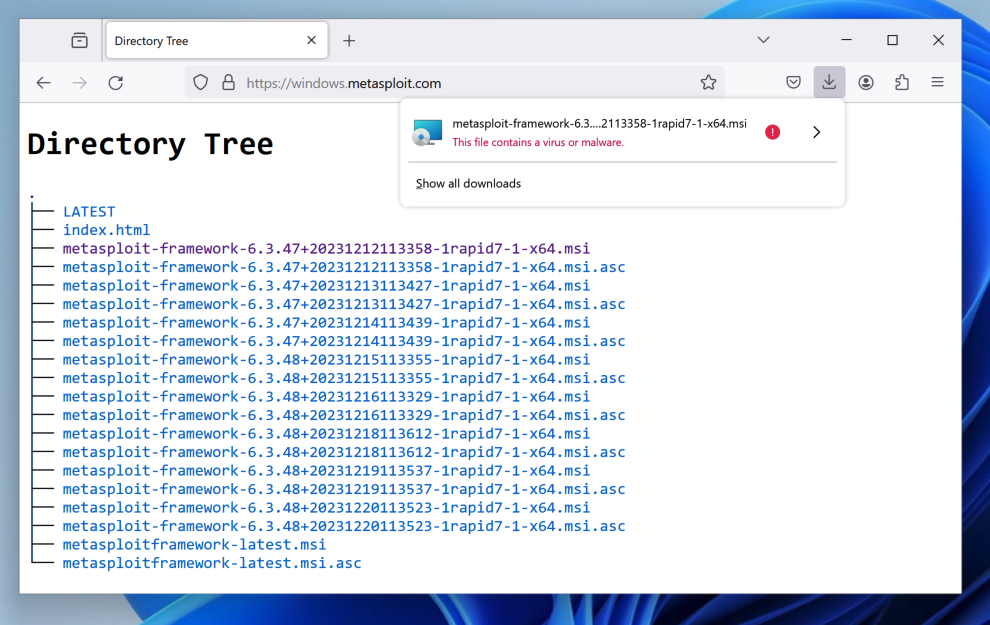The image size is (990, 625).
Task: Open a new tab with plus button
Action: 349,41
